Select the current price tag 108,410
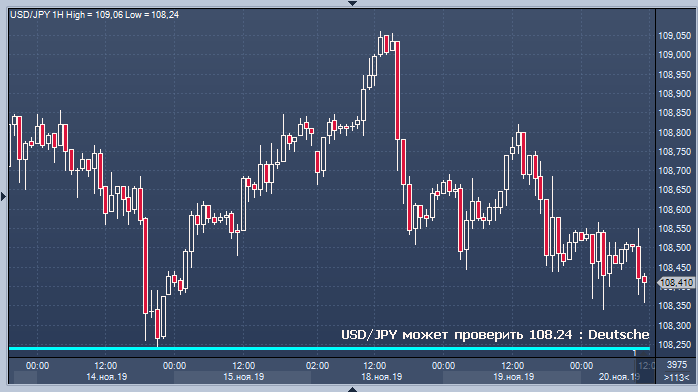Screen dimensions: 698x392 pyautogui.click(x=676, y=283)
